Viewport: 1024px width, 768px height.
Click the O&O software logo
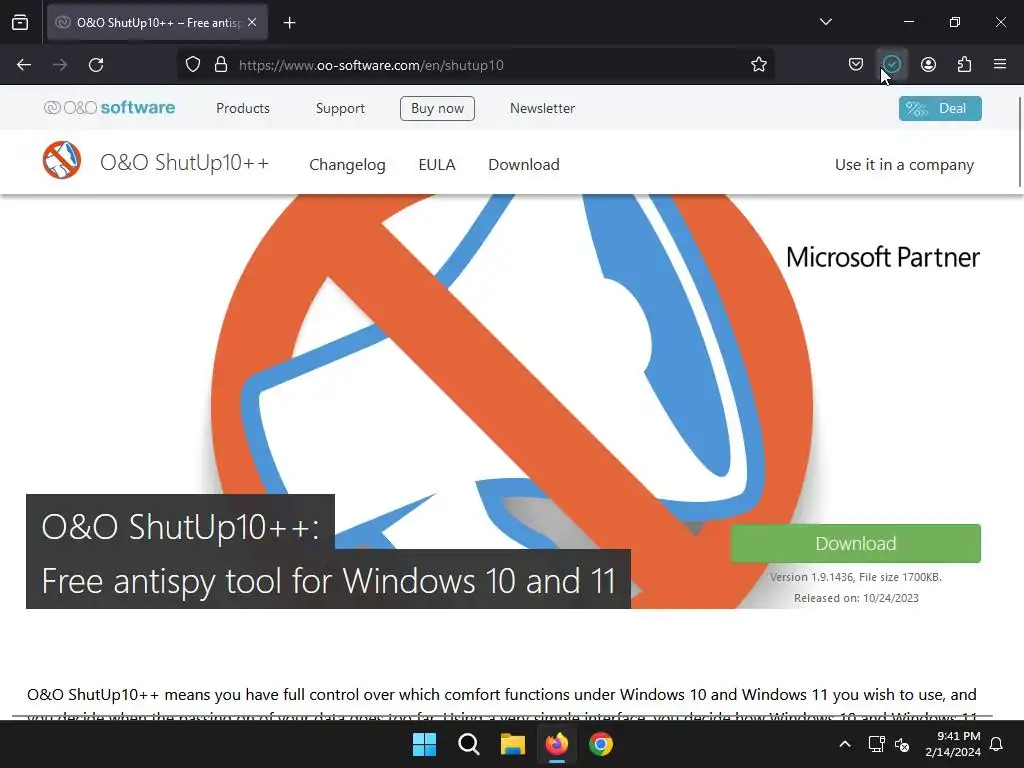[109, 108]
